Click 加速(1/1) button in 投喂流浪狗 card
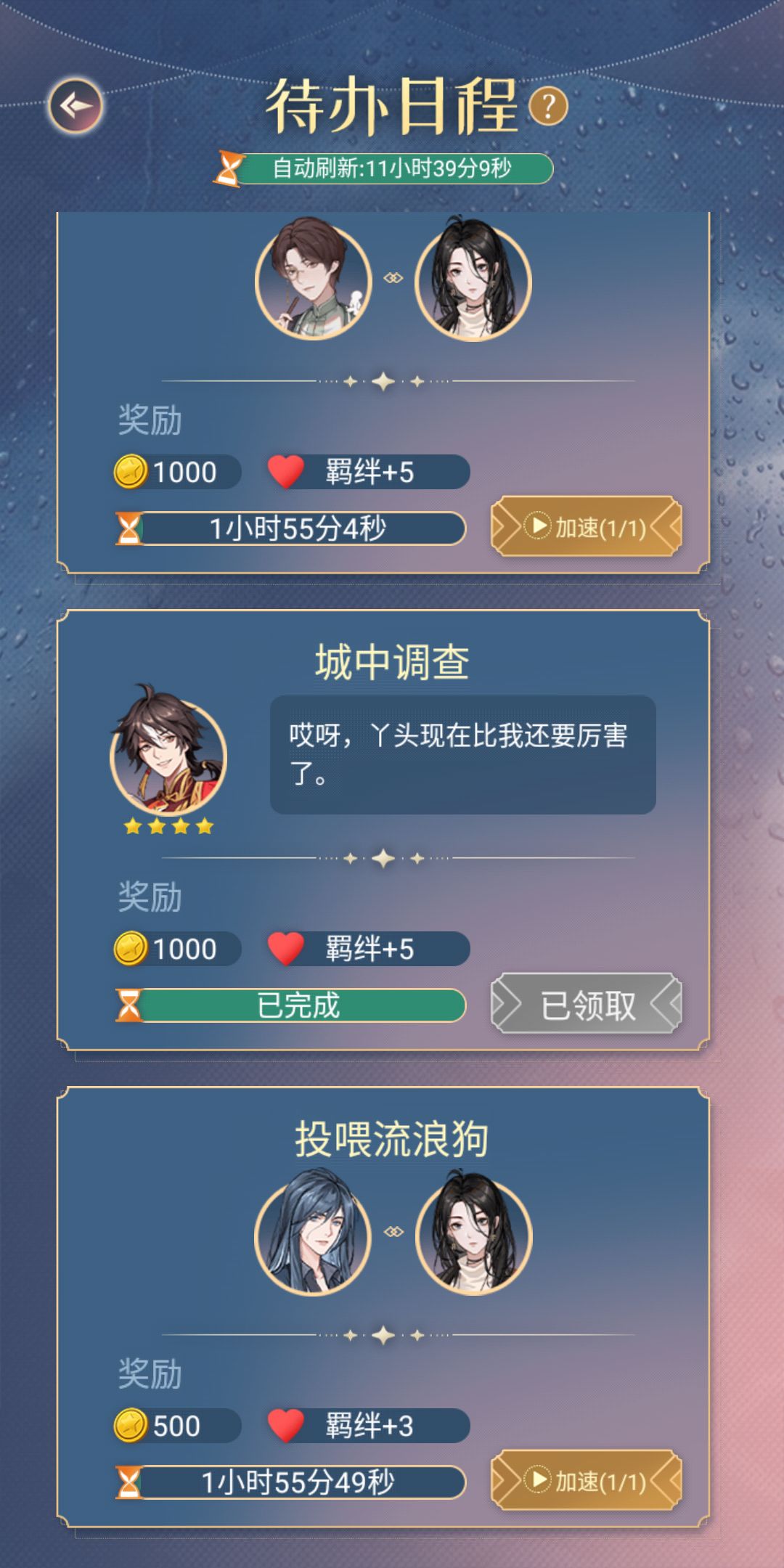784x1568 pixels. click(587, 1481)
